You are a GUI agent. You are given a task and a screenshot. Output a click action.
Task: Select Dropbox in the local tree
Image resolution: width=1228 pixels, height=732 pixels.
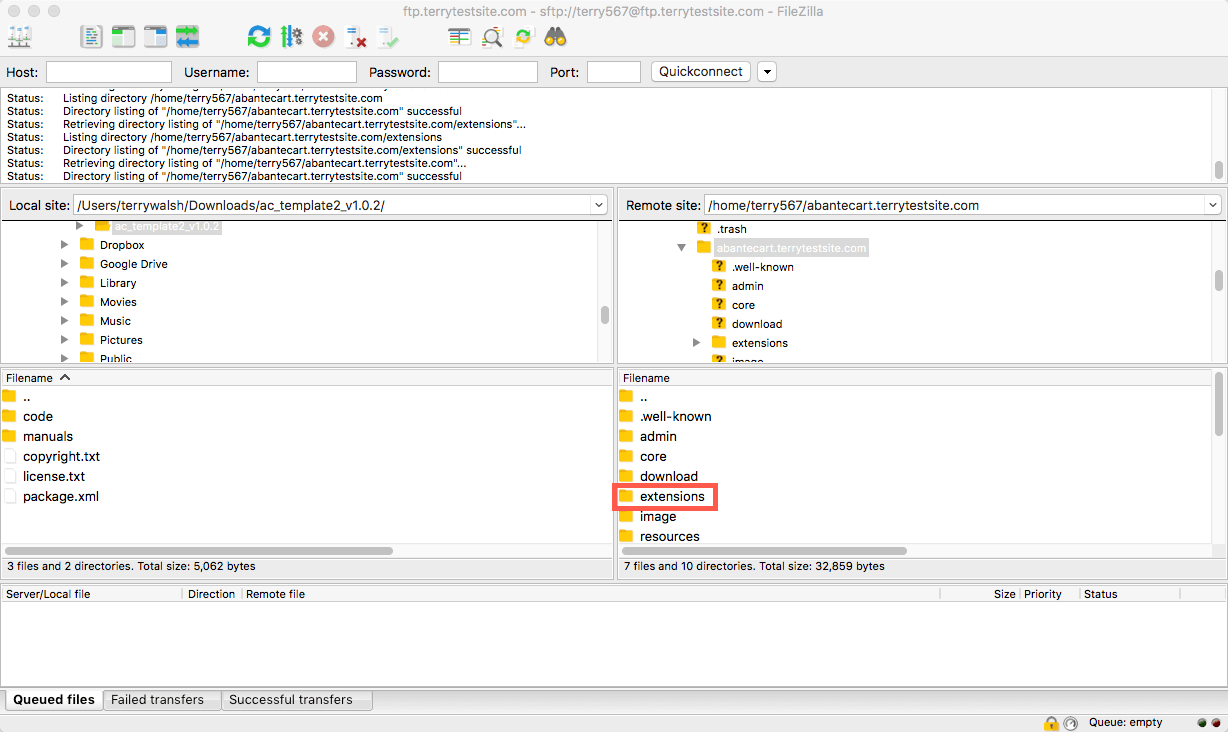coord(122,245)
